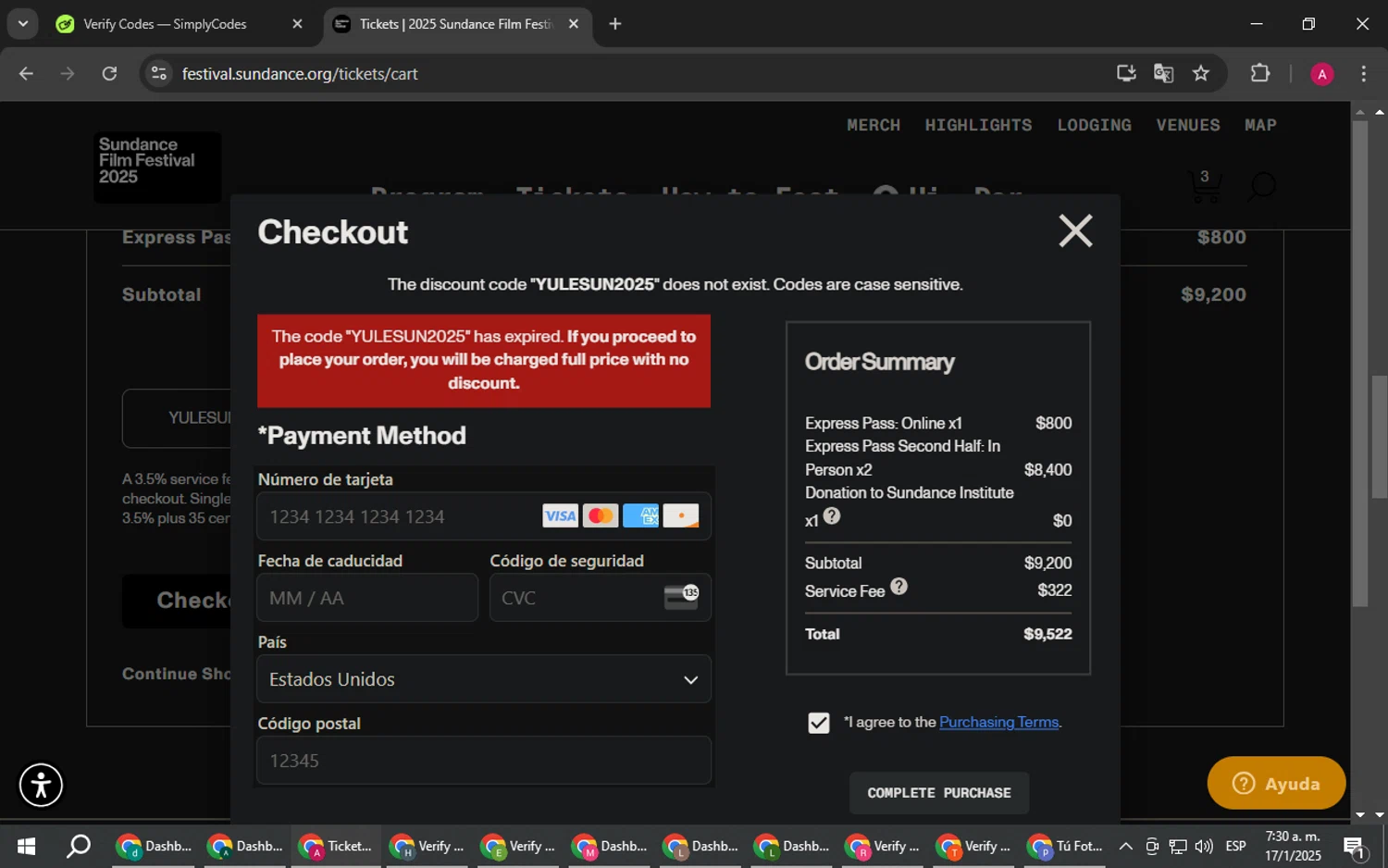Click the help icon next to Service Fee
Viewport: 1388px width, 868px height.
click(x=898, y=587)
